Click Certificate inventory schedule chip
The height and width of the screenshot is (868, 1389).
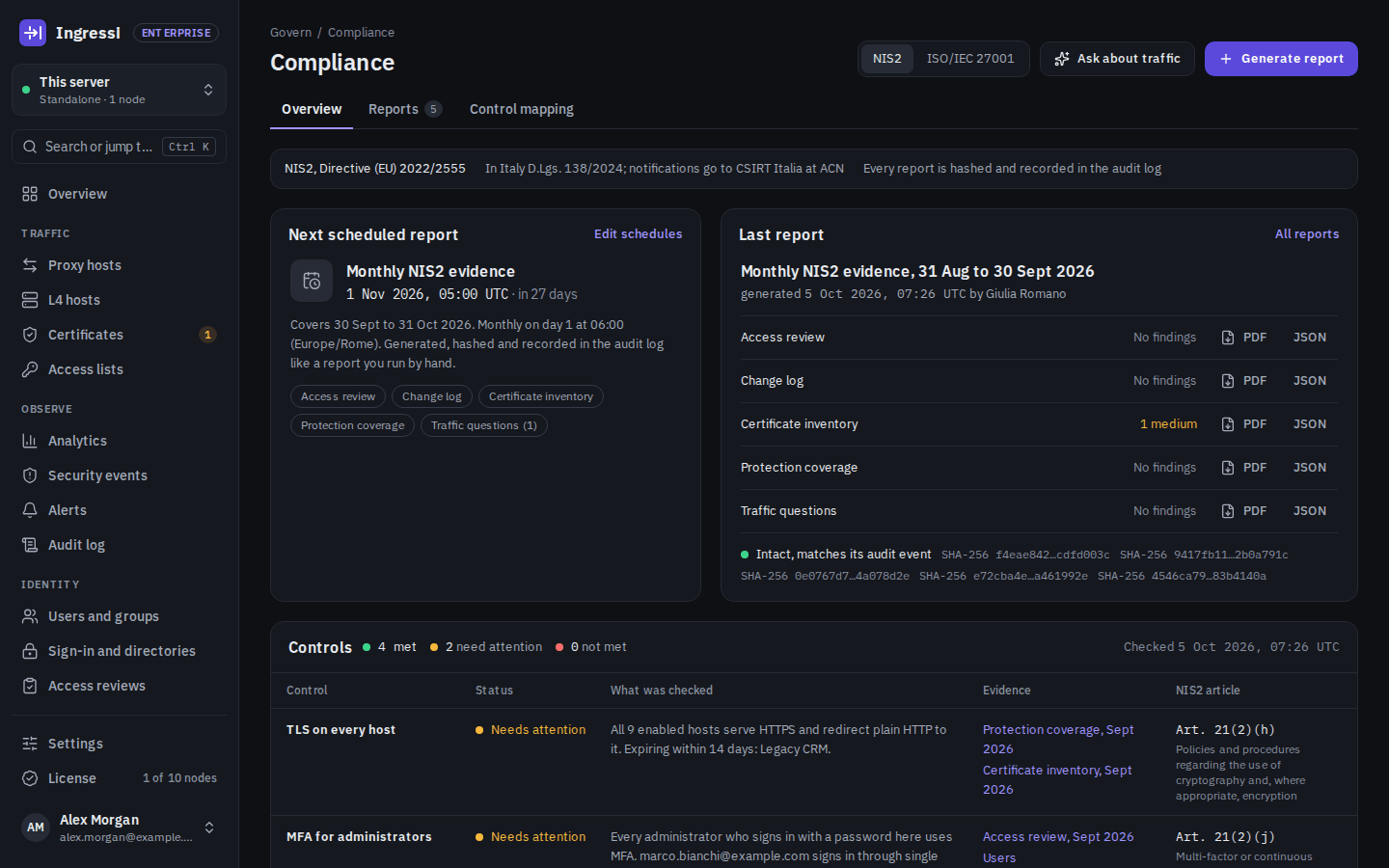click(541, 396)
